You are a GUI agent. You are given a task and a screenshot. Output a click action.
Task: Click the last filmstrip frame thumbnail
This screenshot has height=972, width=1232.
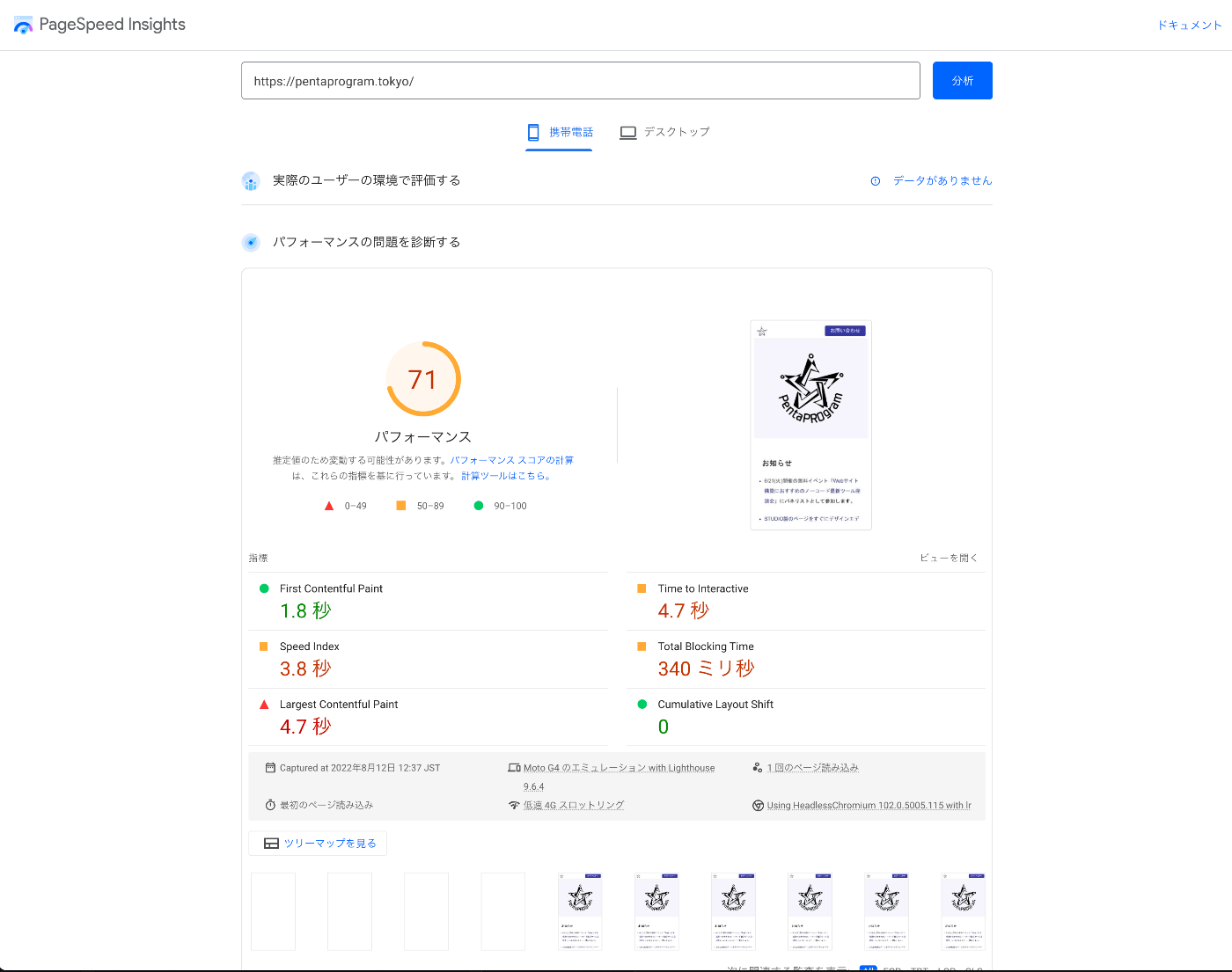pyautogui.click(x=963, y=911)
